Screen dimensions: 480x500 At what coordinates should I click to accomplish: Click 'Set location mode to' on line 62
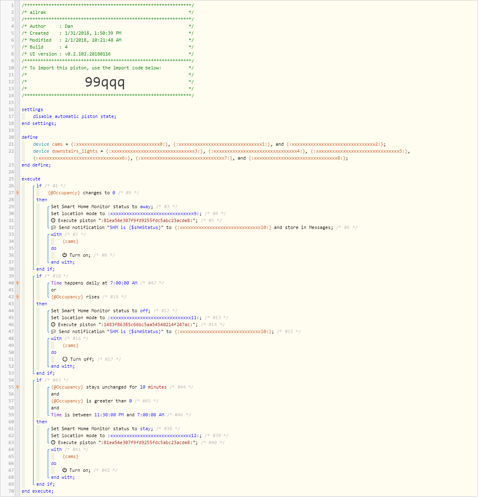[78, 436]
